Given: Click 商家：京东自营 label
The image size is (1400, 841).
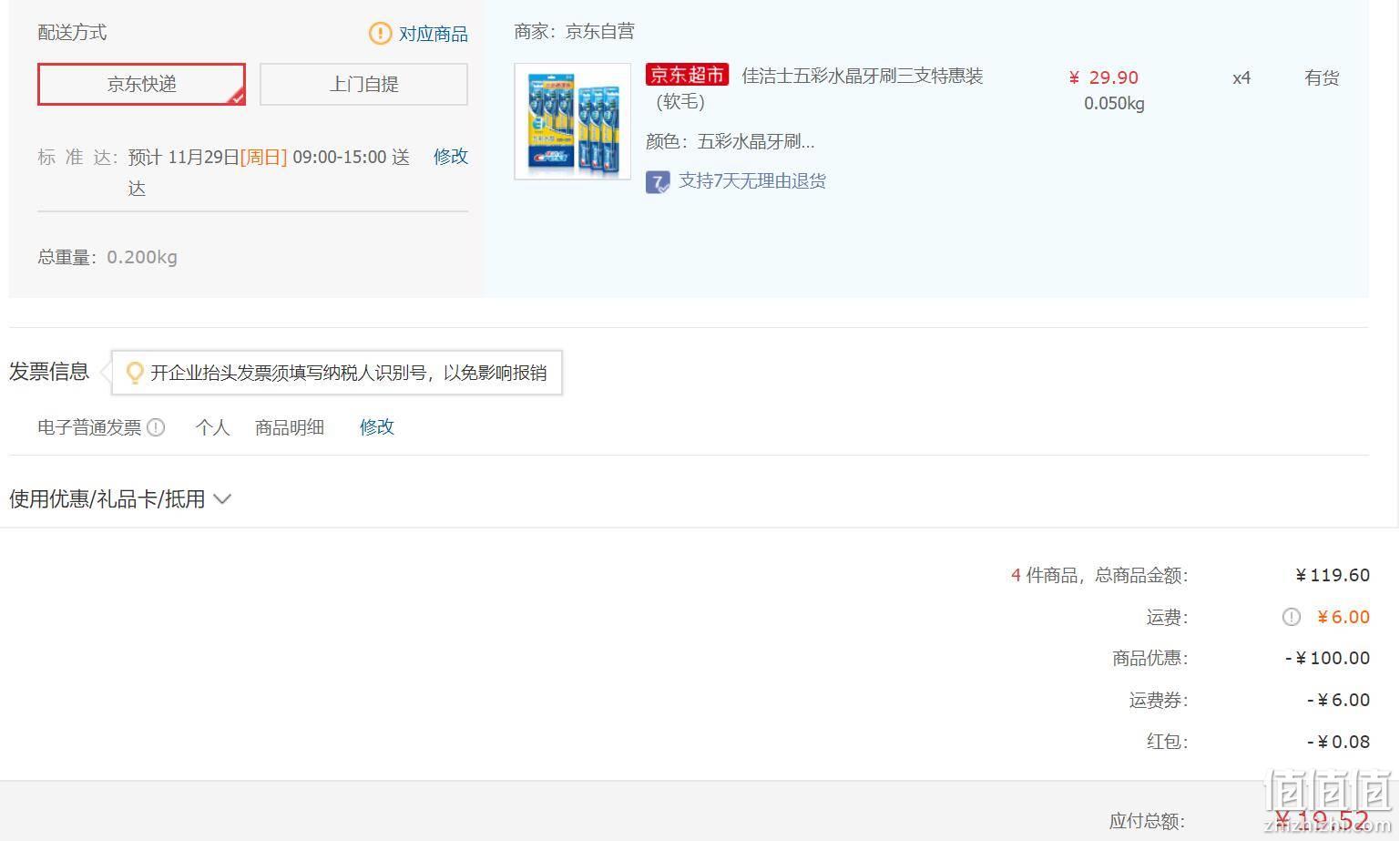Looking at the screenshot, I should coord(574,32).
